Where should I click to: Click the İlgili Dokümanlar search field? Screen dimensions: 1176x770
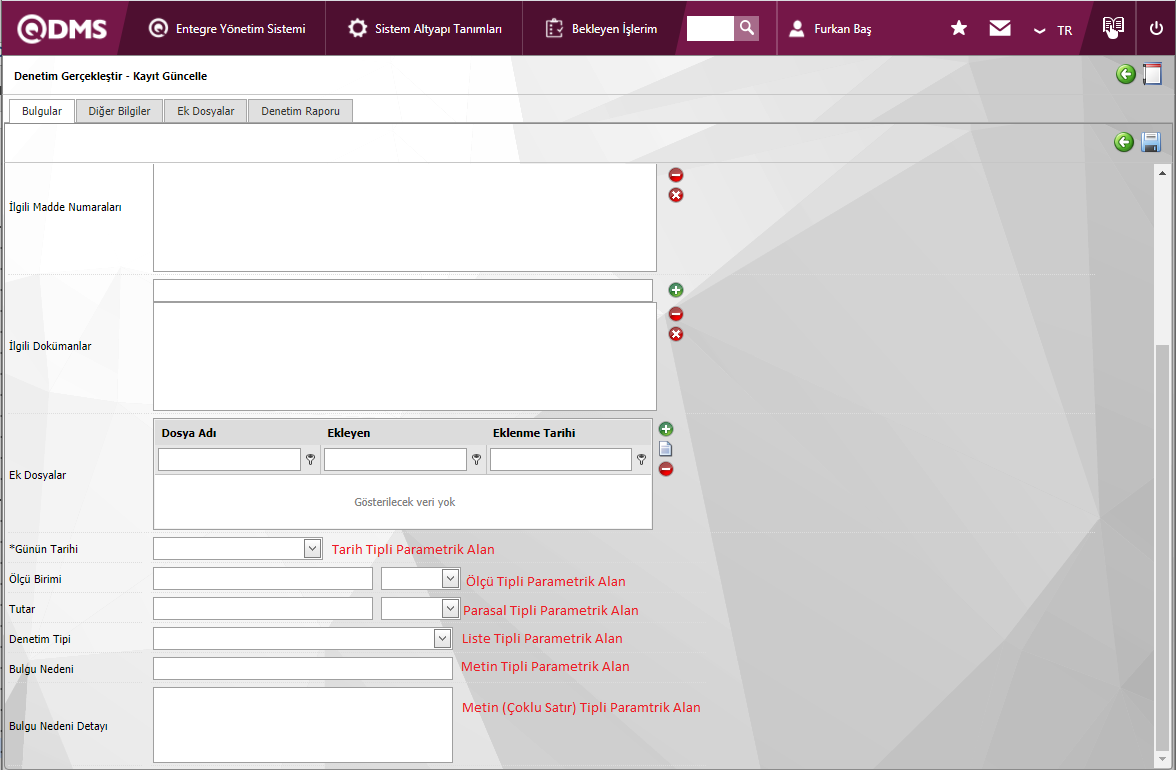pyautogui.click(x=403, y=290)
